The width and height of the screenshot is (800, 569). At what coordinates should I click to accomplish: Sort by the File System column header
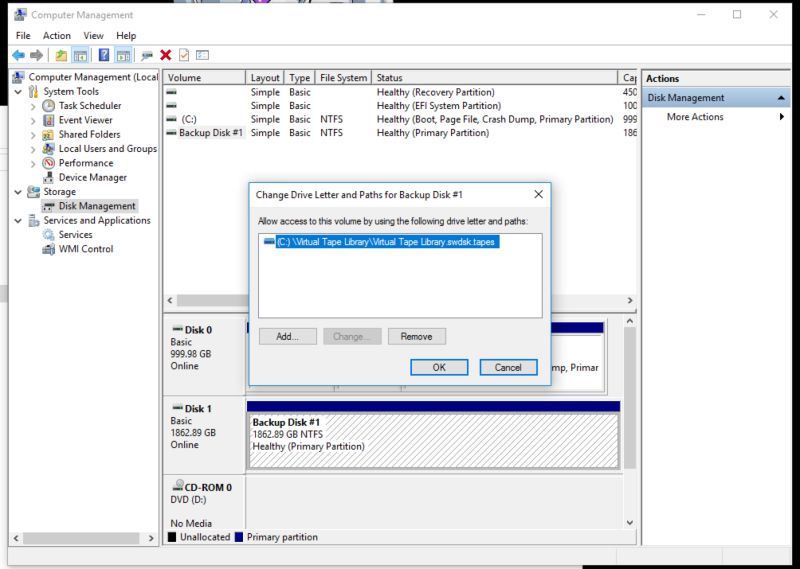click(x=343, y=78)
